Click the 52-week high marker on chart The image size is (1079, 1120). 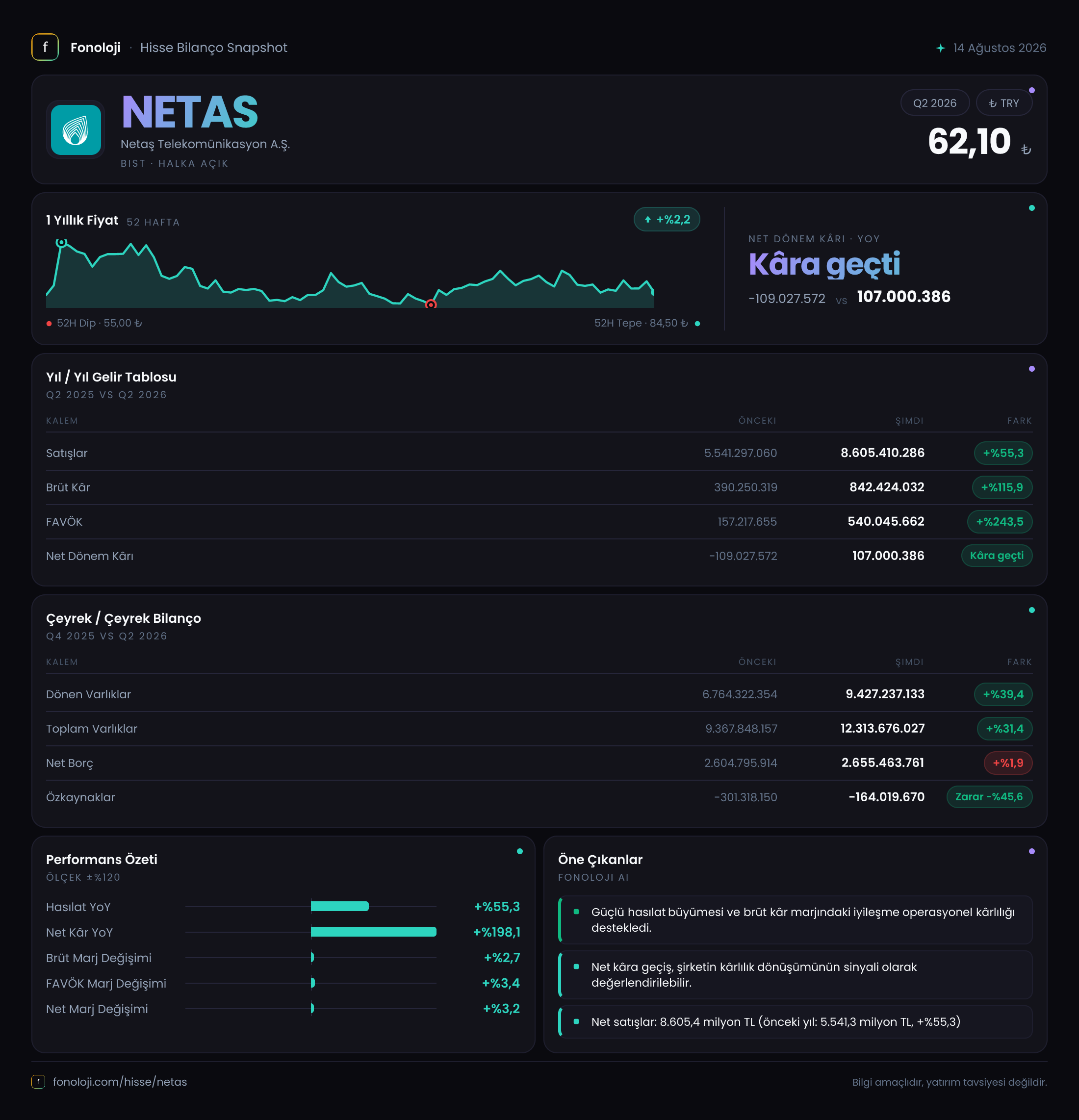tap(61, 242)
